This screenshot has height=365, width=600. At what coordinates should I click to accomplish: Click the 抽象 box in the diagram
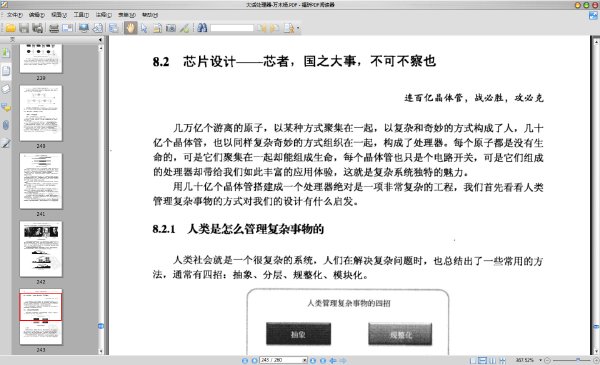point(298,334)
